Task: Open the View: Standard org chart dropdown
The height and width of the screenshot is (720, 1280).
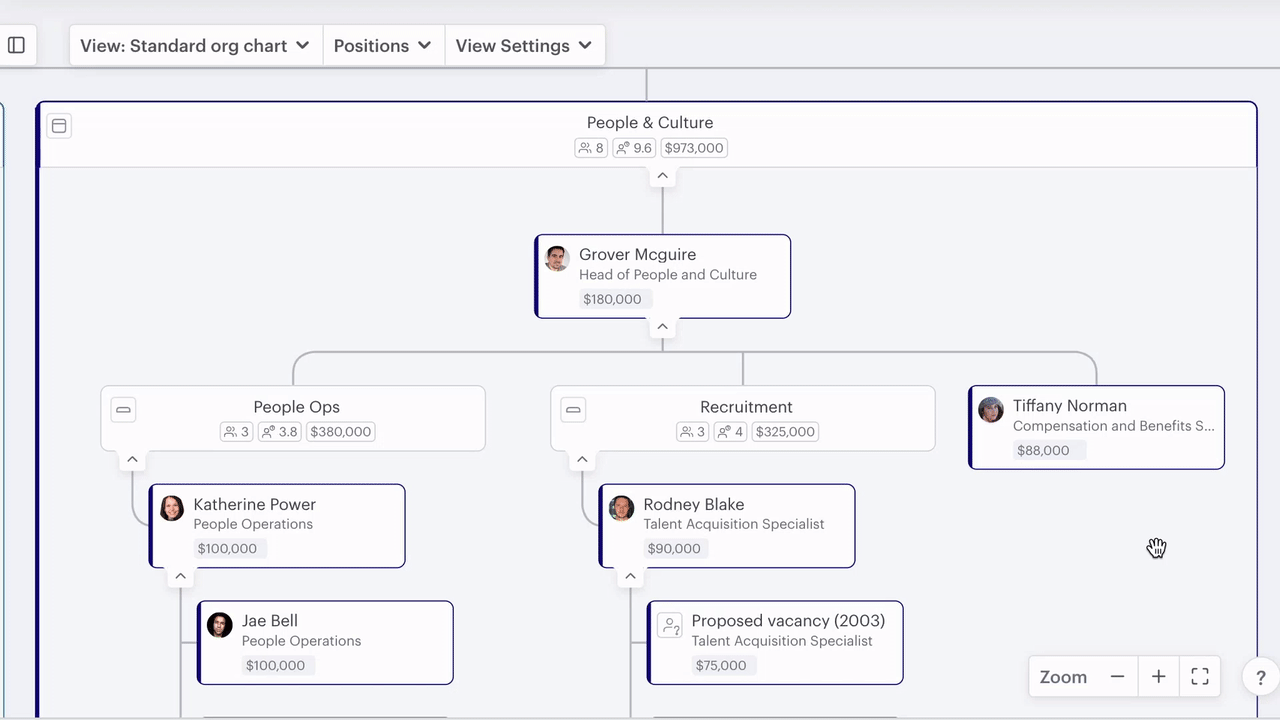Action: click(194, 45)
